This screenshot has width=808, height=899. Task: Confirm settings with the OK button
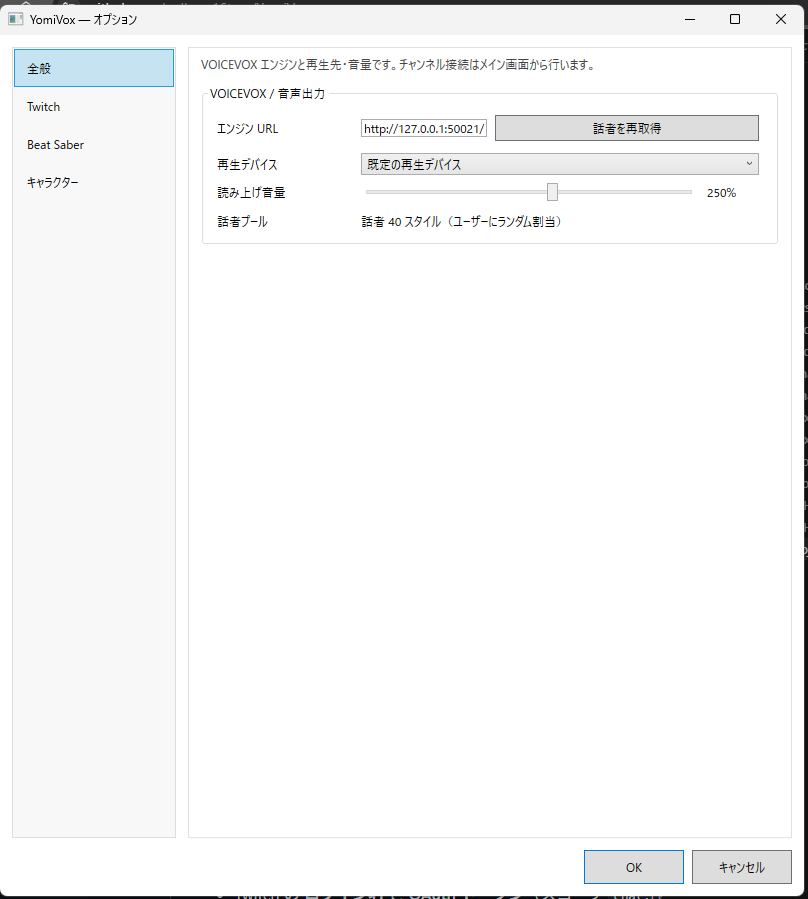coord(633,866)
